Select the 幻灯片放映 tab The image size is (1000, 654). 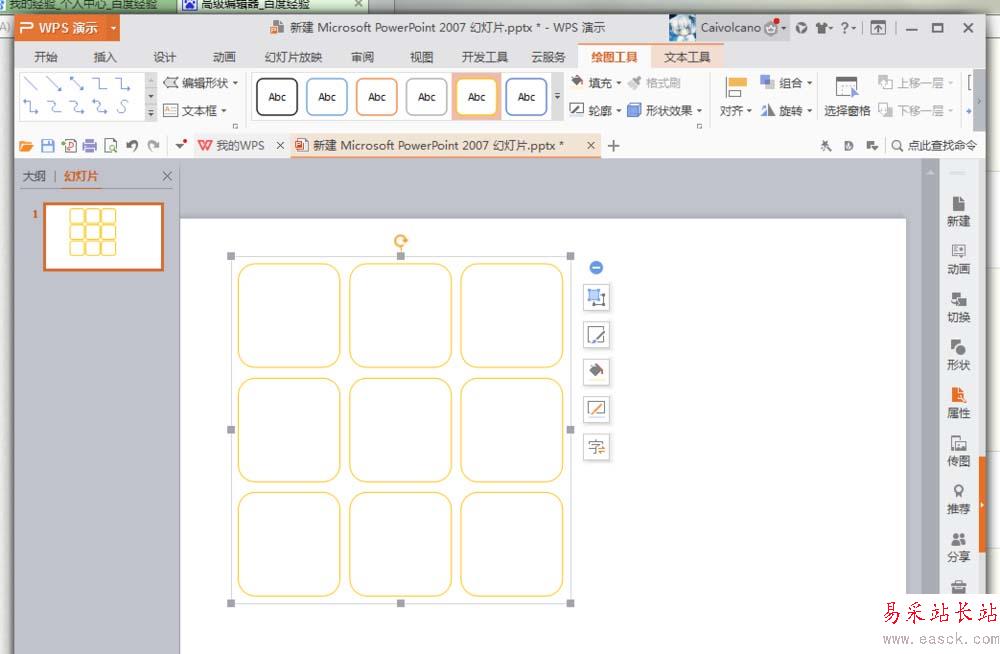pos(293,57)
